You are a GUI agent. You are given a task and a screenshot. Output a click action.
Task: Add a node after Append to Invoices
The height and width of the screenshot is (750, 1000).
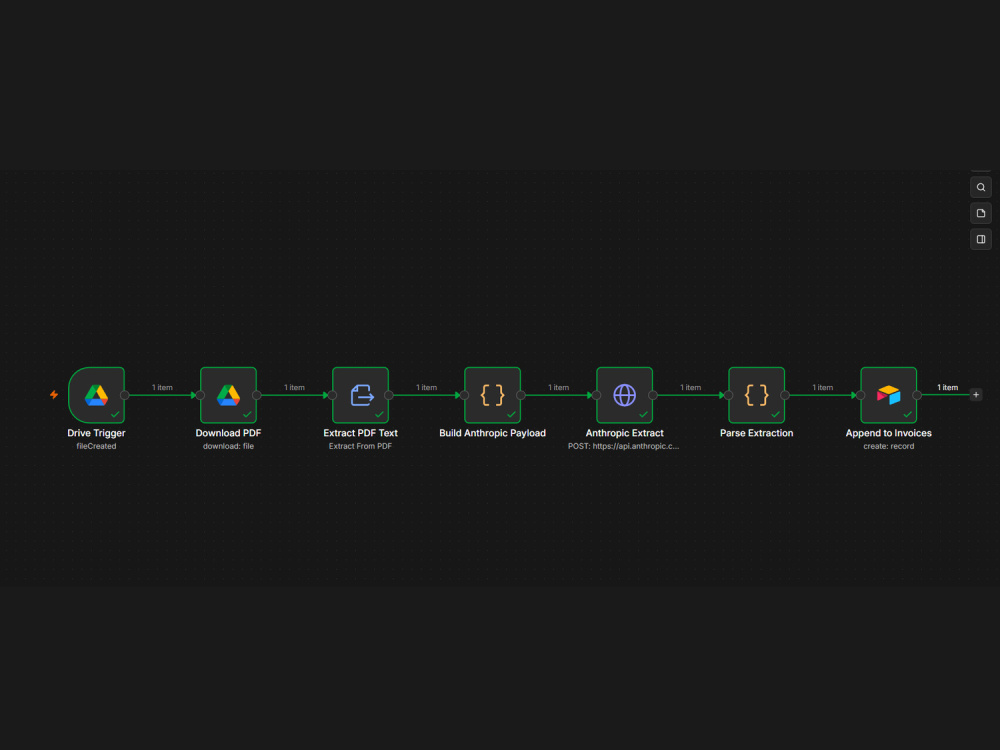(976, 395)
